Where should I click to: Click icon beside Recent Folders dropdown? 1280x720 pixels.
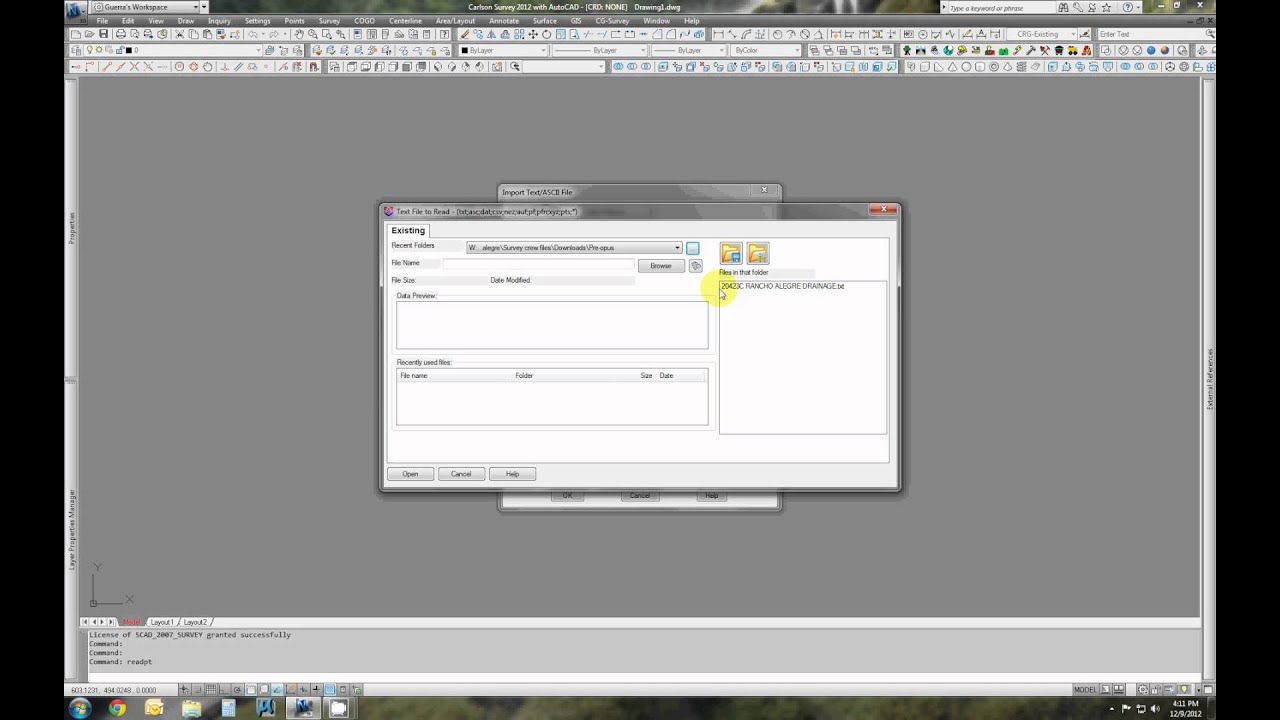pyautogui.click(x=692, y=248)
